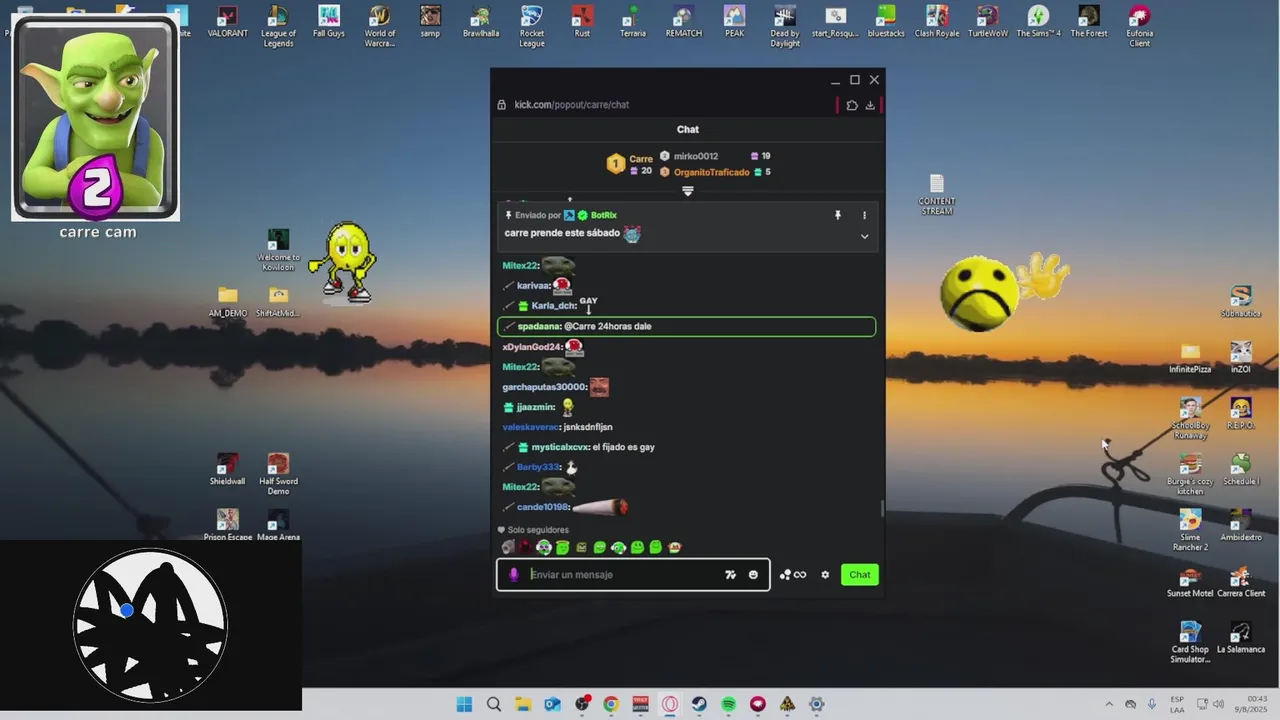Click the Chat header tab
The image size is (1280, 720).
[688, 129]
